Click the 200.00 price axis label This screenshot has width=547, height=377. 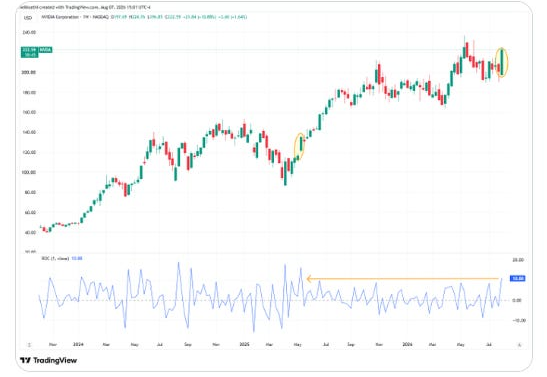click(29, 73)
